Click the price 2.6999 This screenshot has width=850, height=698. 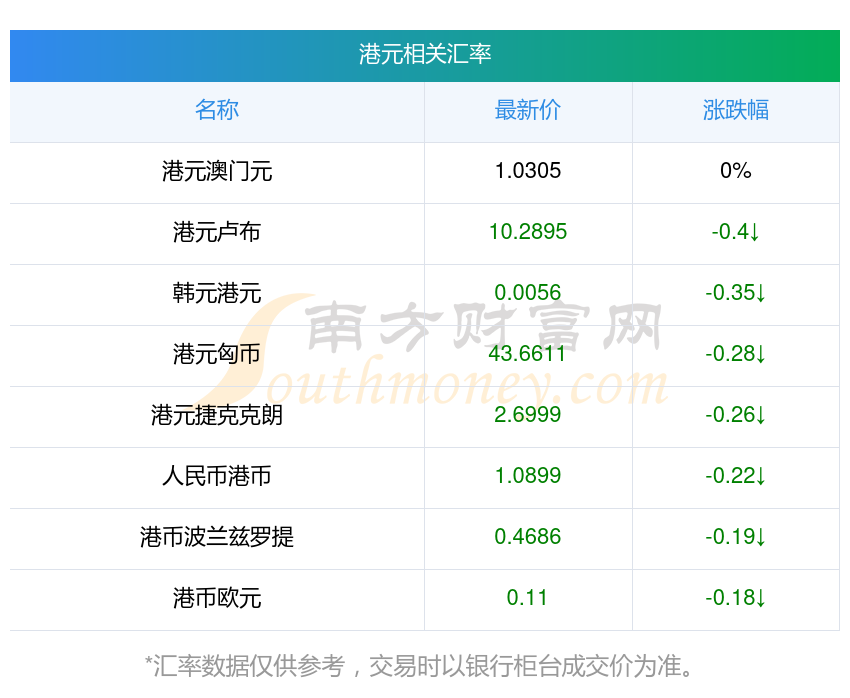[527, 415]
